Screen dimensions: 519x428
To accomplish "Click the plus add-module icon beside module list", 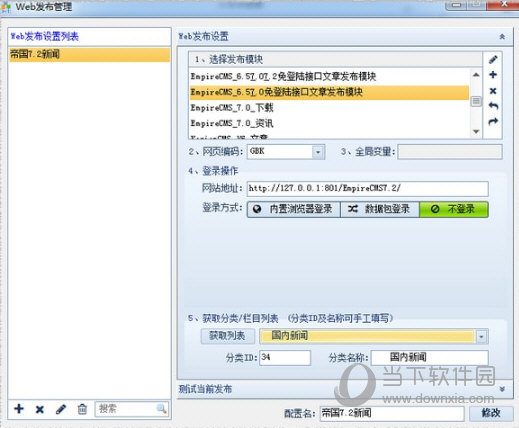I will [493, 75].
